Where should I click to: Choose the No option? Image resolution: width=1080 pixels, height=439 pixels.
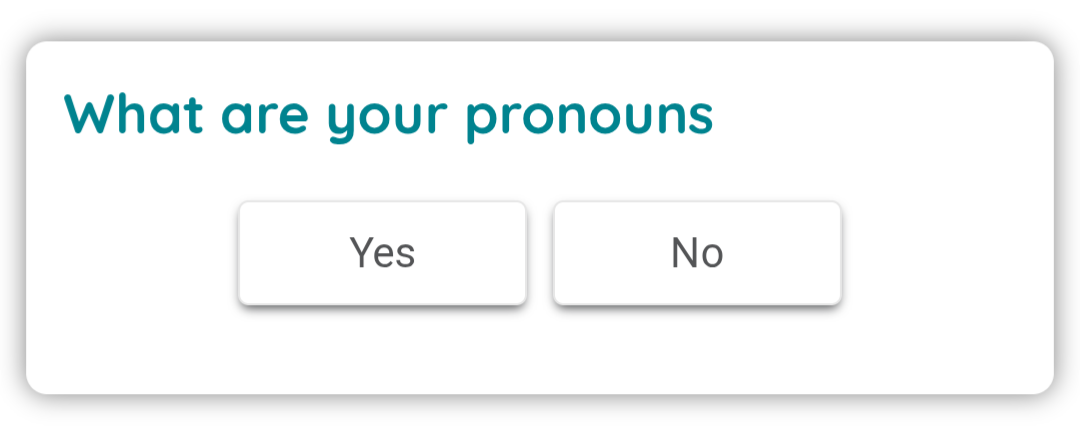click(697, 253)
